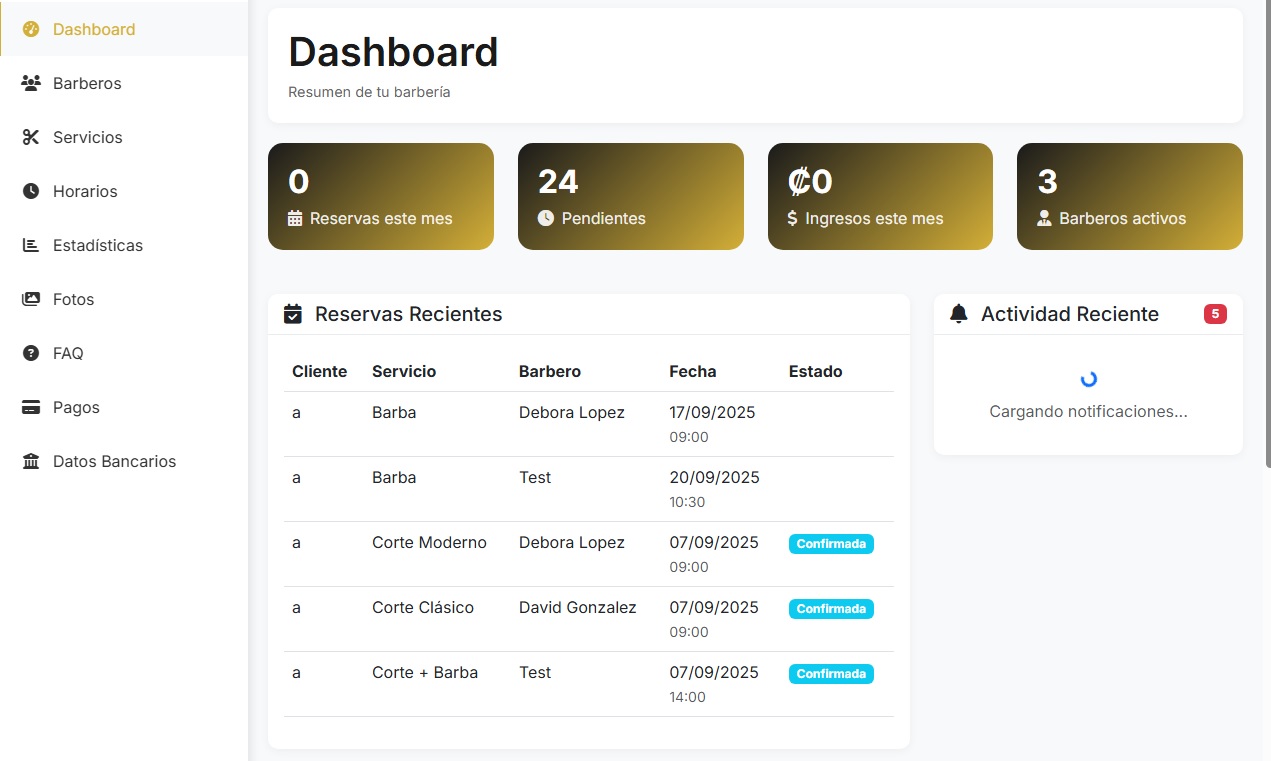This screenshot has width=1271, height=761.
Task: Click the clock icon beside Horarios
Action: (31, 191)
